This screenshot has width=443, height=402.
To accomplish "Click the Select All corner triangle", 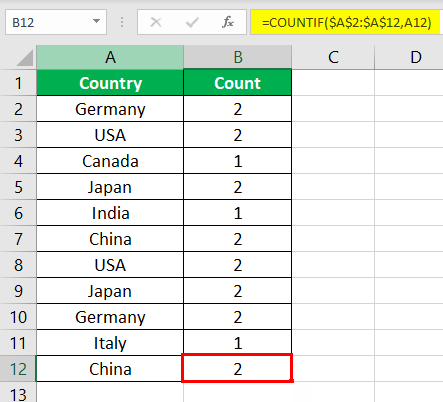I will [25, 58].
